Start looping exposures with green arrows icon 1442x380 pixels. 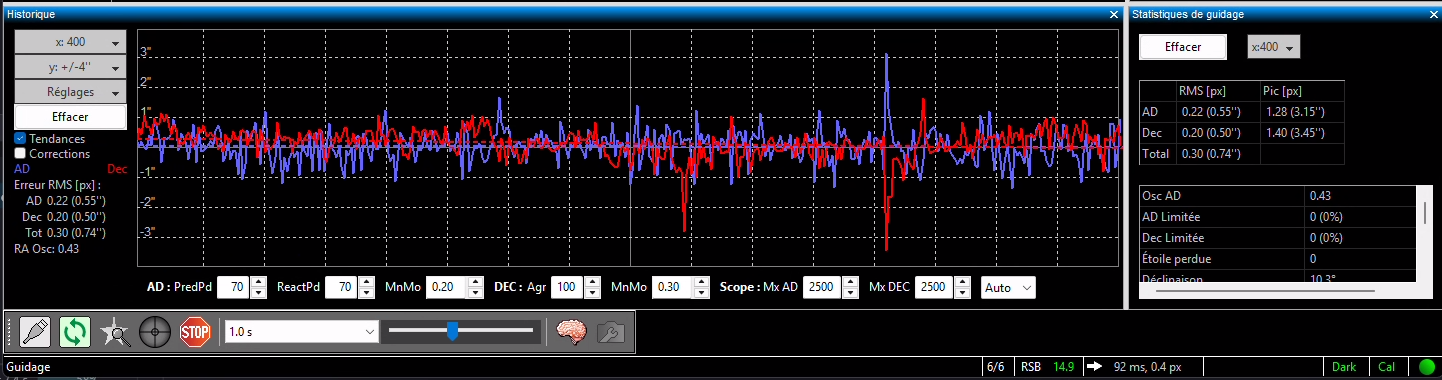pos(75,331)
